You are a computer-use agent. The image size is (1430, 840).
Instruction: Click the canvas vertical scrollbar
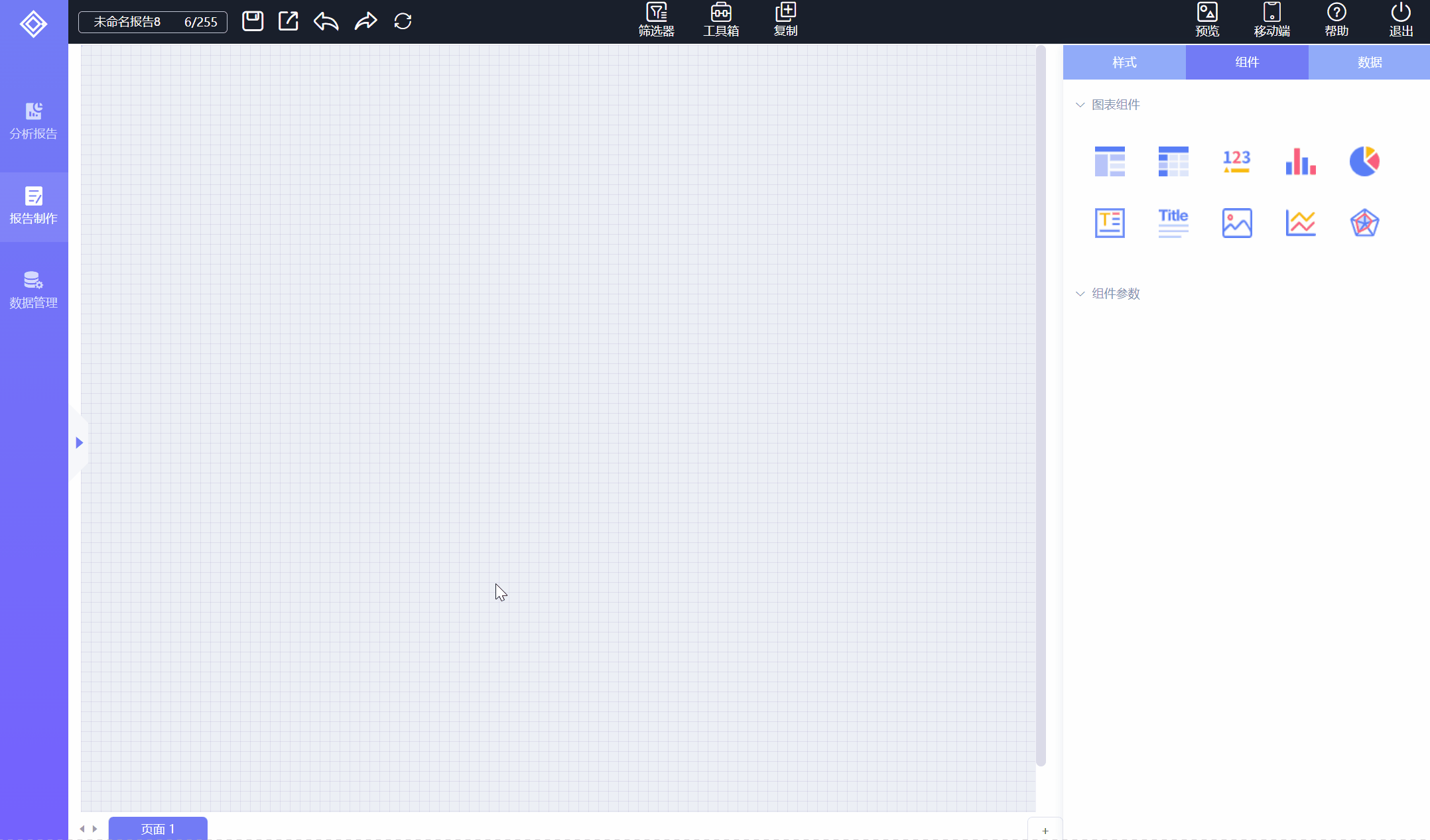coord(1041,406)
